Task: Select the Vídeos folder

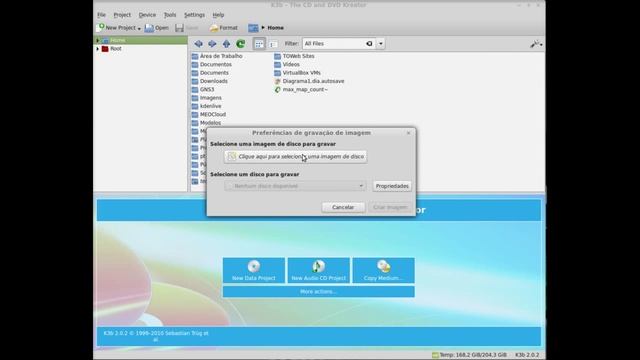Action: pos(287,64)
